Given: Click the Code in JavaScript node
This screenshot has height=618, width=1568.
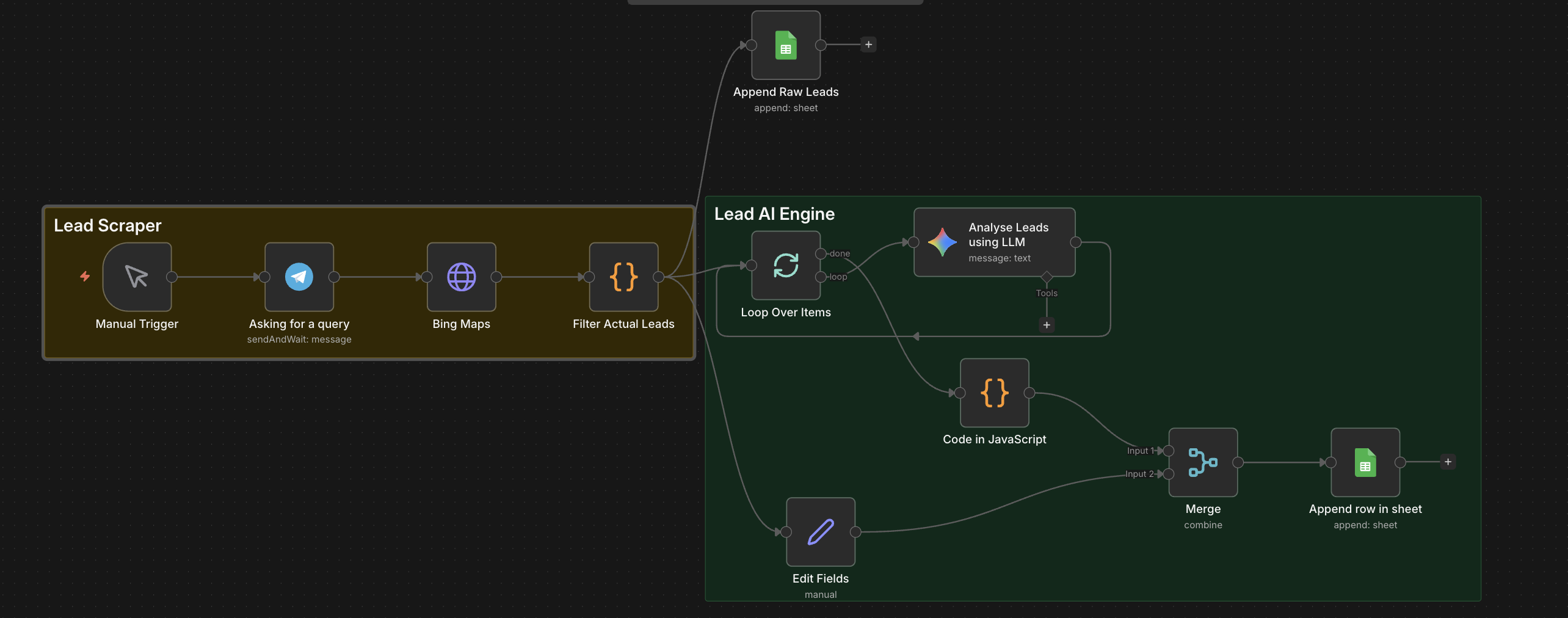Looking at the screenshot, I should [x=994, y=393].
